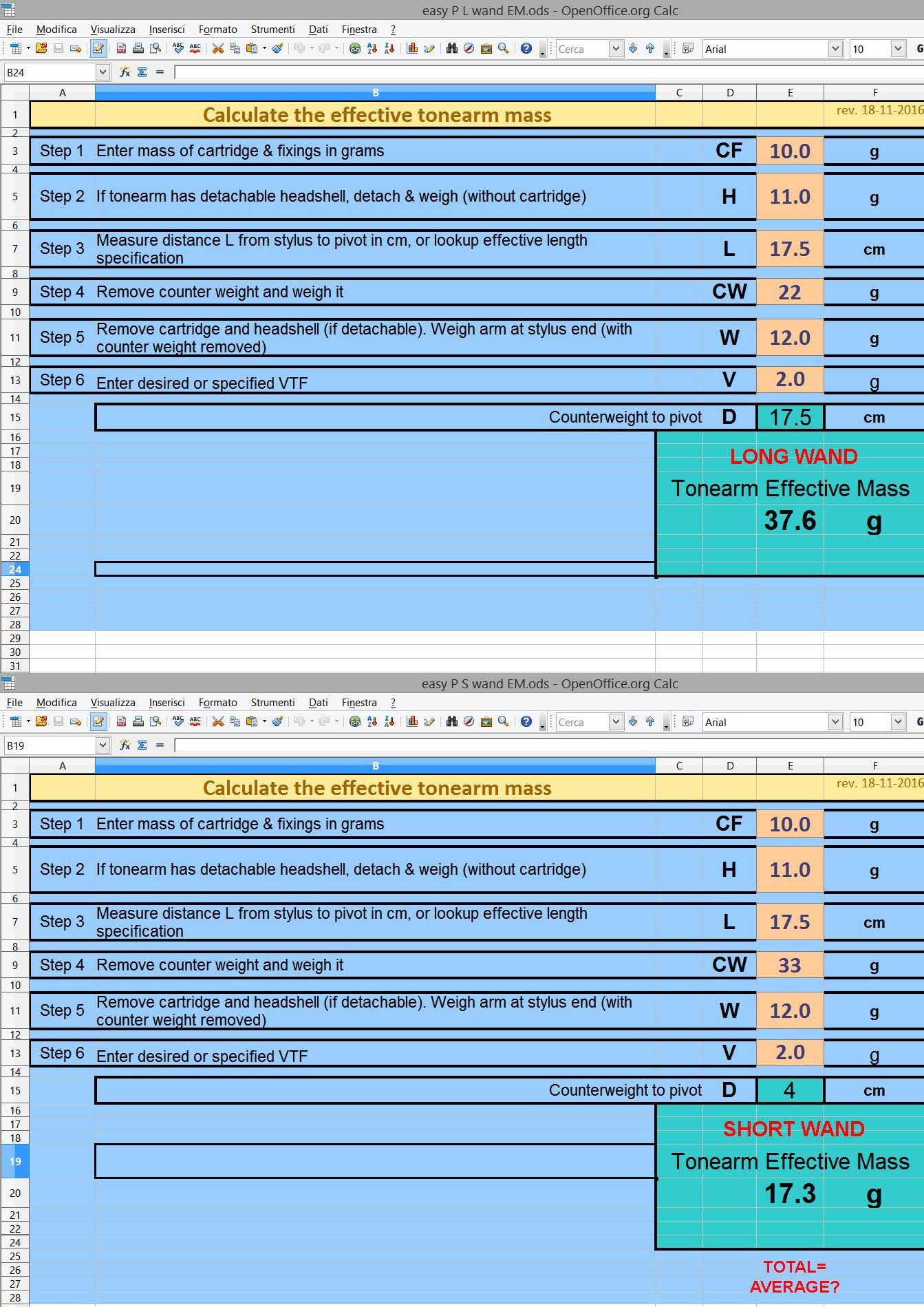Screen dimensions: 924x1307
Task: Click the Sum icon in L wand window
Action: point(142,72)
